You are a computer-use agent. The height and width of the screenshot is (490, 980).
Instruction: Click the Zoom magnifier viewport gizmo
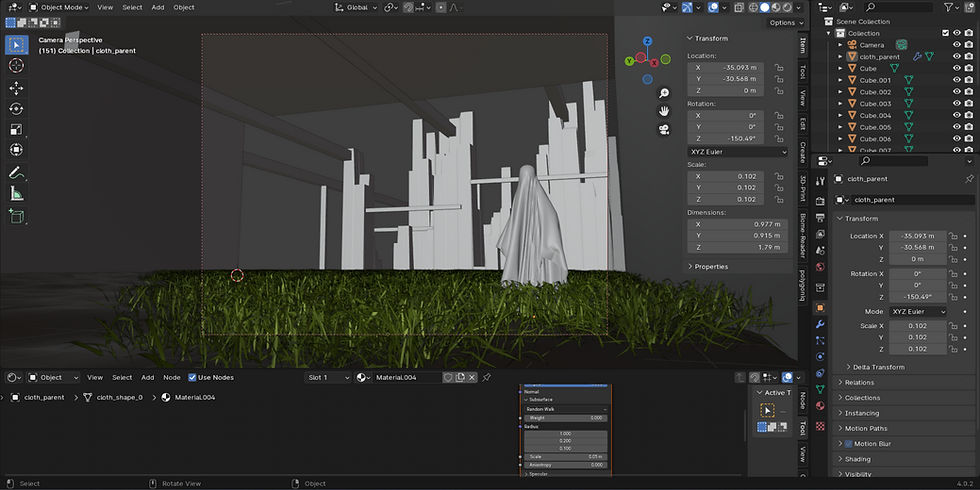pos(663,93)
